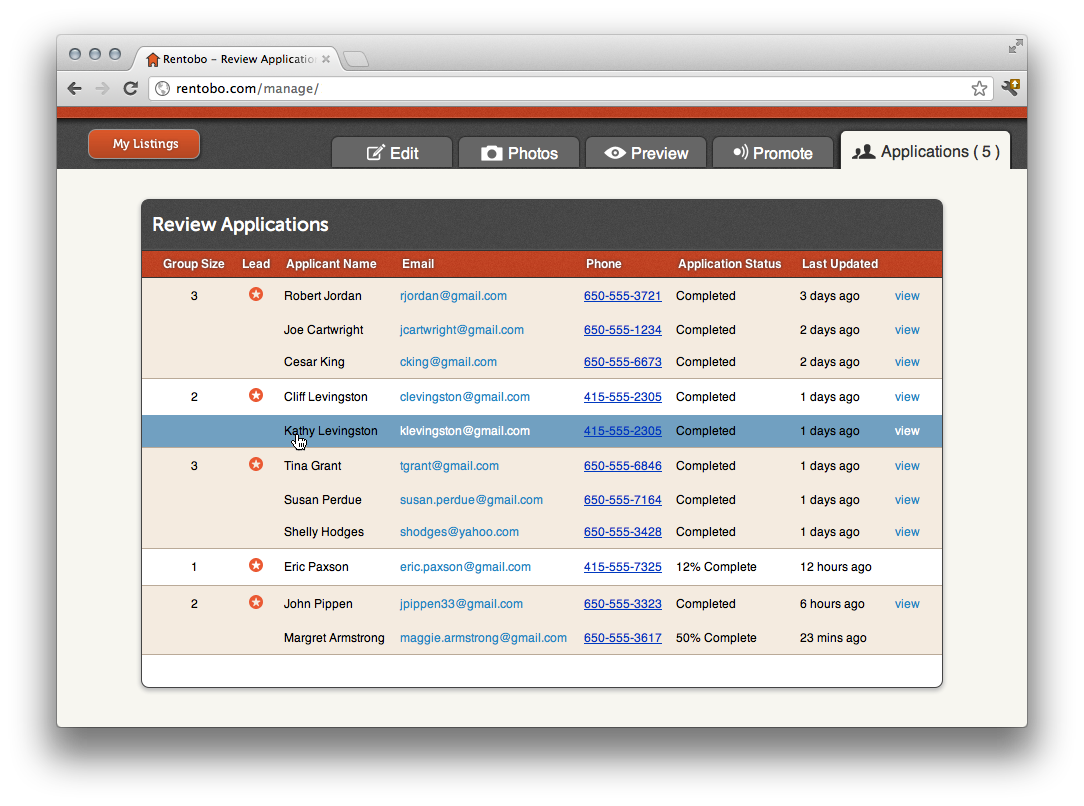Email eric.paxson@gmail.com
Viewport: 1084px width, 806px height.
pos(465,567)
